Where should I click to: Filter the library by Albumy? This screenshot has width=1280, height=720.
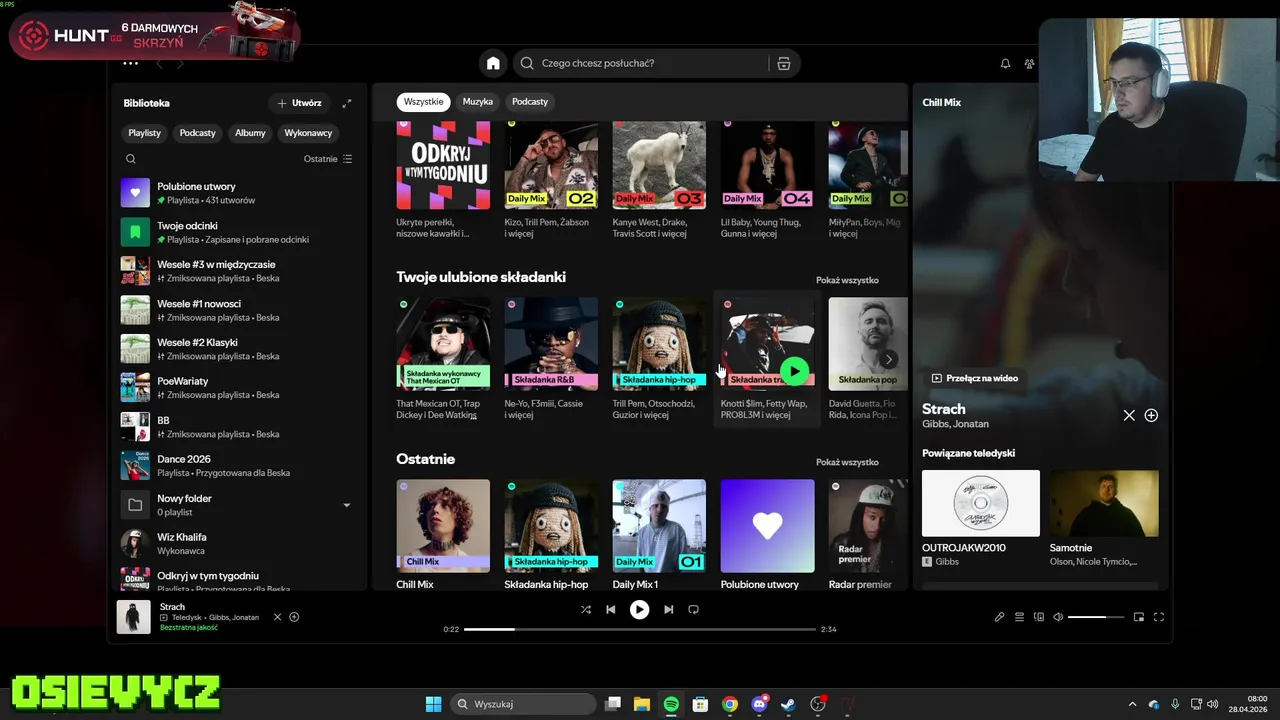250,133
